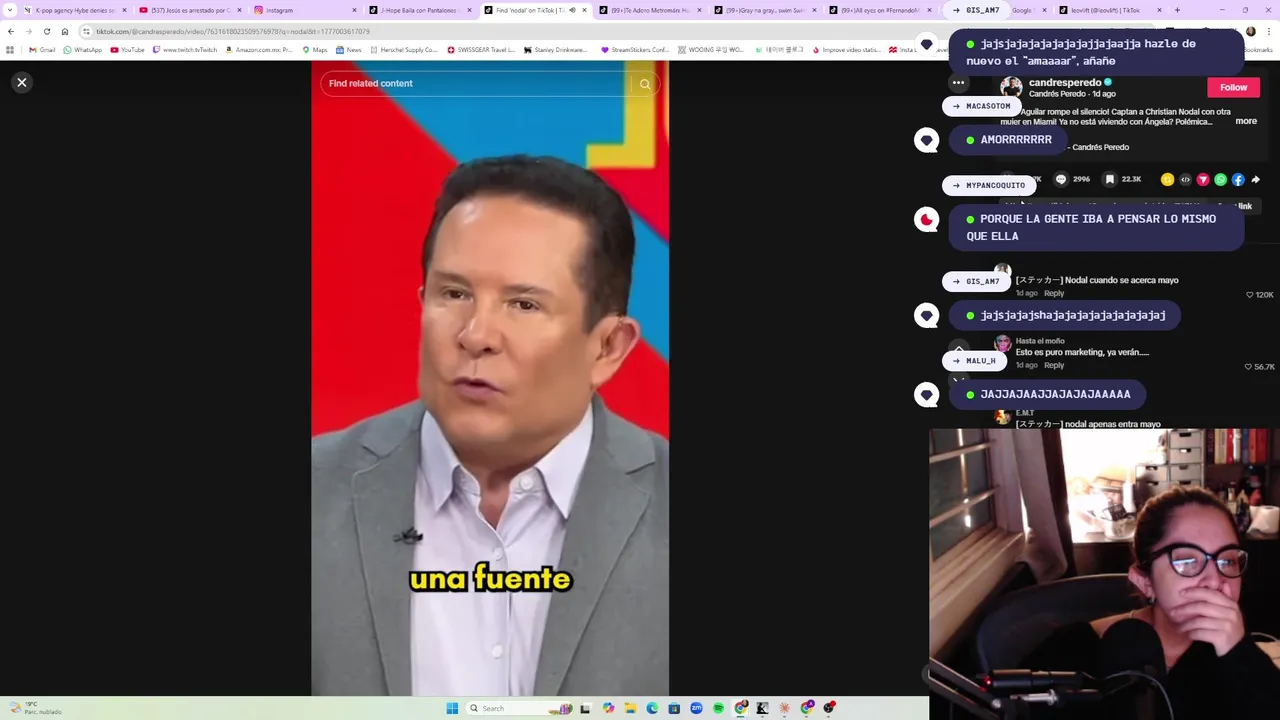Send to friends with red arrow icon
The image size is (1280, 720).
tap(1203, 180)
